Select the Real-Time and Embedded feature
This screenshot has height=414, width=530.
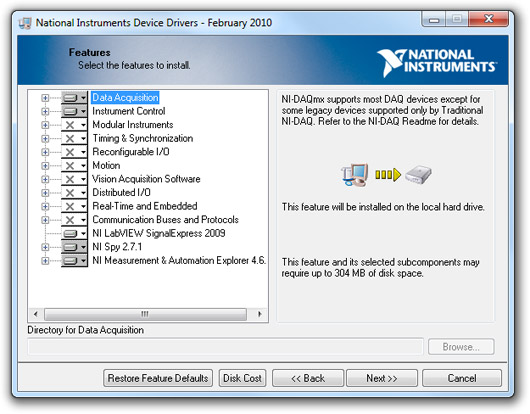[x=145, y=206]
